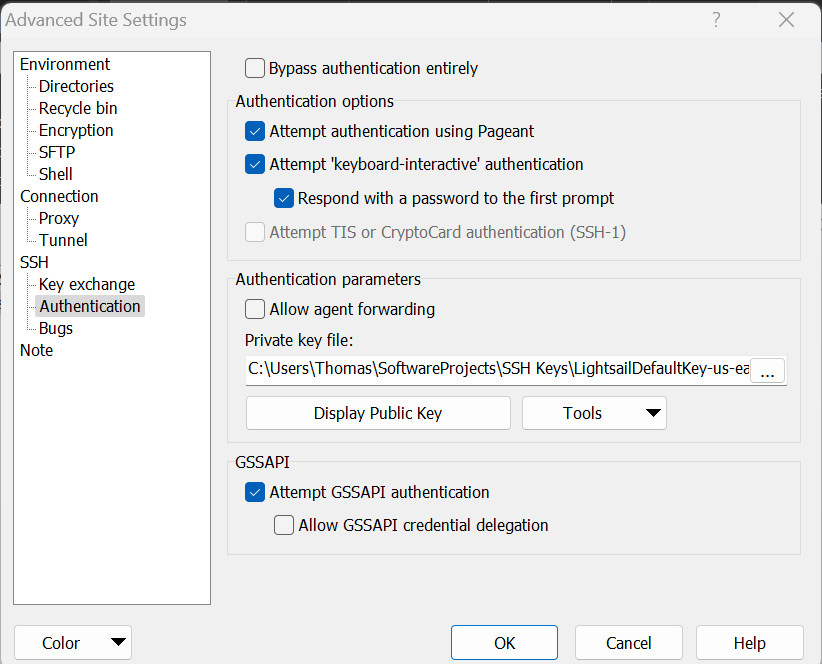822x664 pixels.
Task: Click "Display Public Key"
Action: 377,412
